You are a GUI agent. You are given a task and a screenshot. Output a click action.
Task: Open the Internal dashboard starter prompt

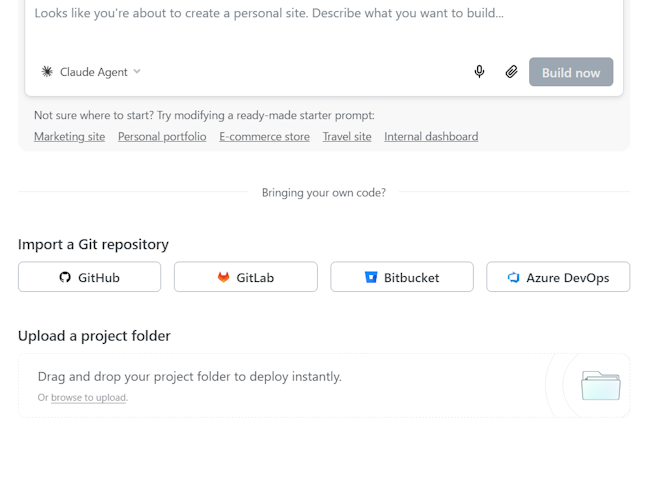click(431, 137)
